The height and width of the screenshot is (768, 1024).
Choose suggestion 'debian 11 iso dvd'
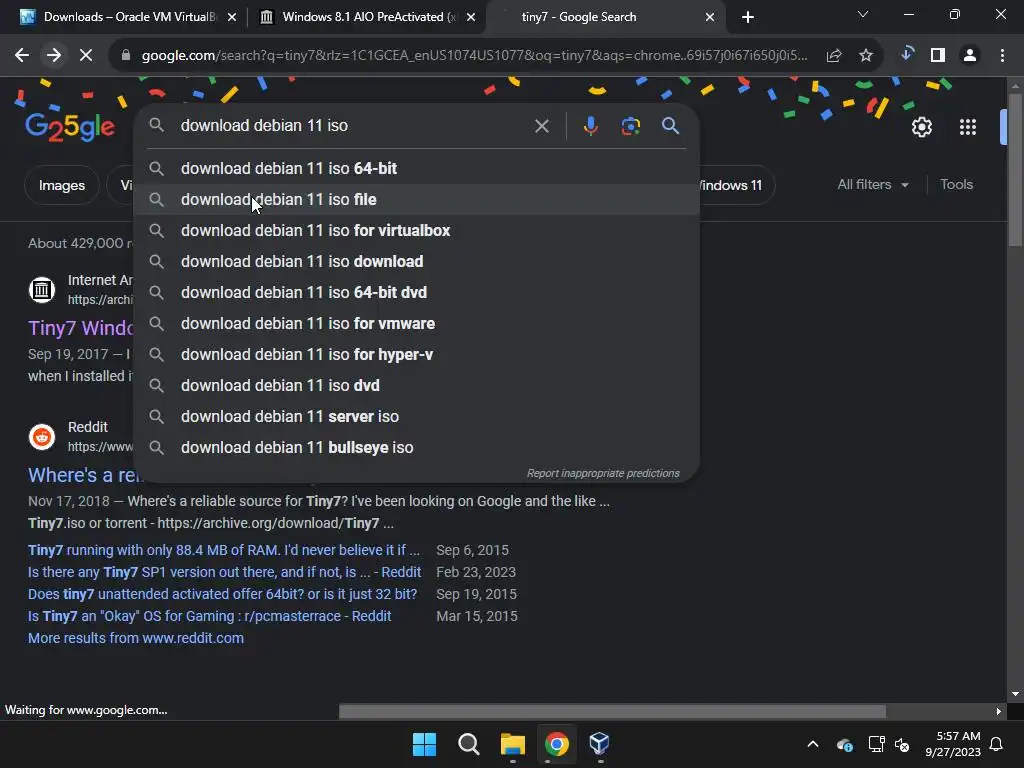(417, 385)
